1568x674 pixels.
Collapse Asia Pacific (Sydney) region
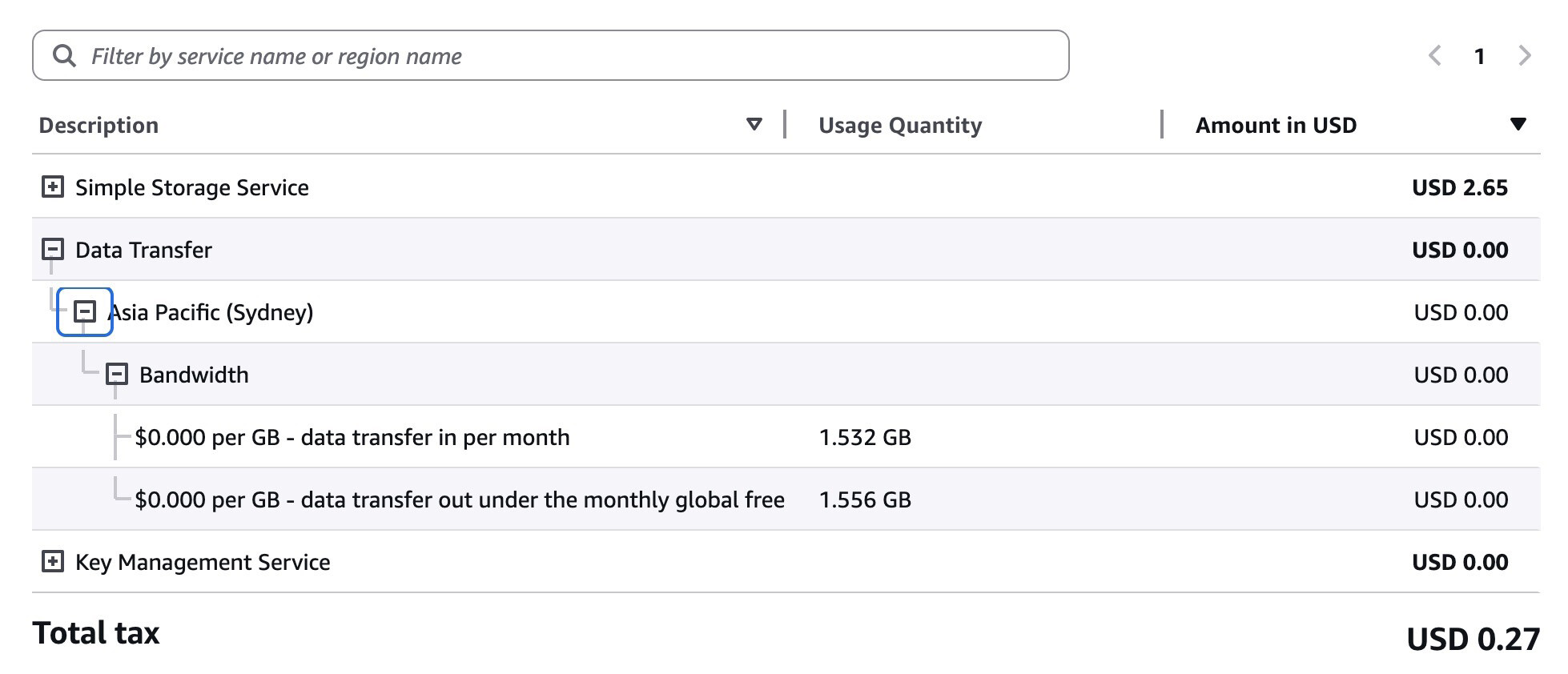(x=85, y=312)
